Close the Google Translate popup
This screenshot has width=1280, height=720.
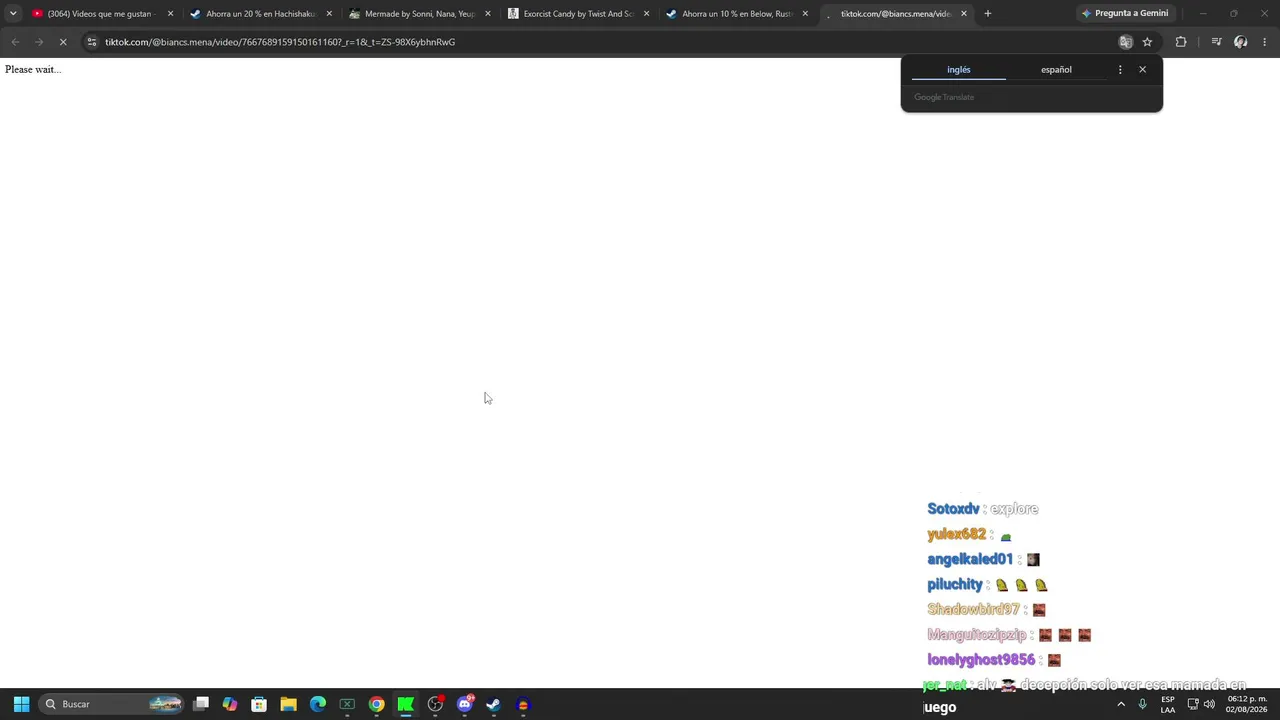click(x=1142, y=69)
